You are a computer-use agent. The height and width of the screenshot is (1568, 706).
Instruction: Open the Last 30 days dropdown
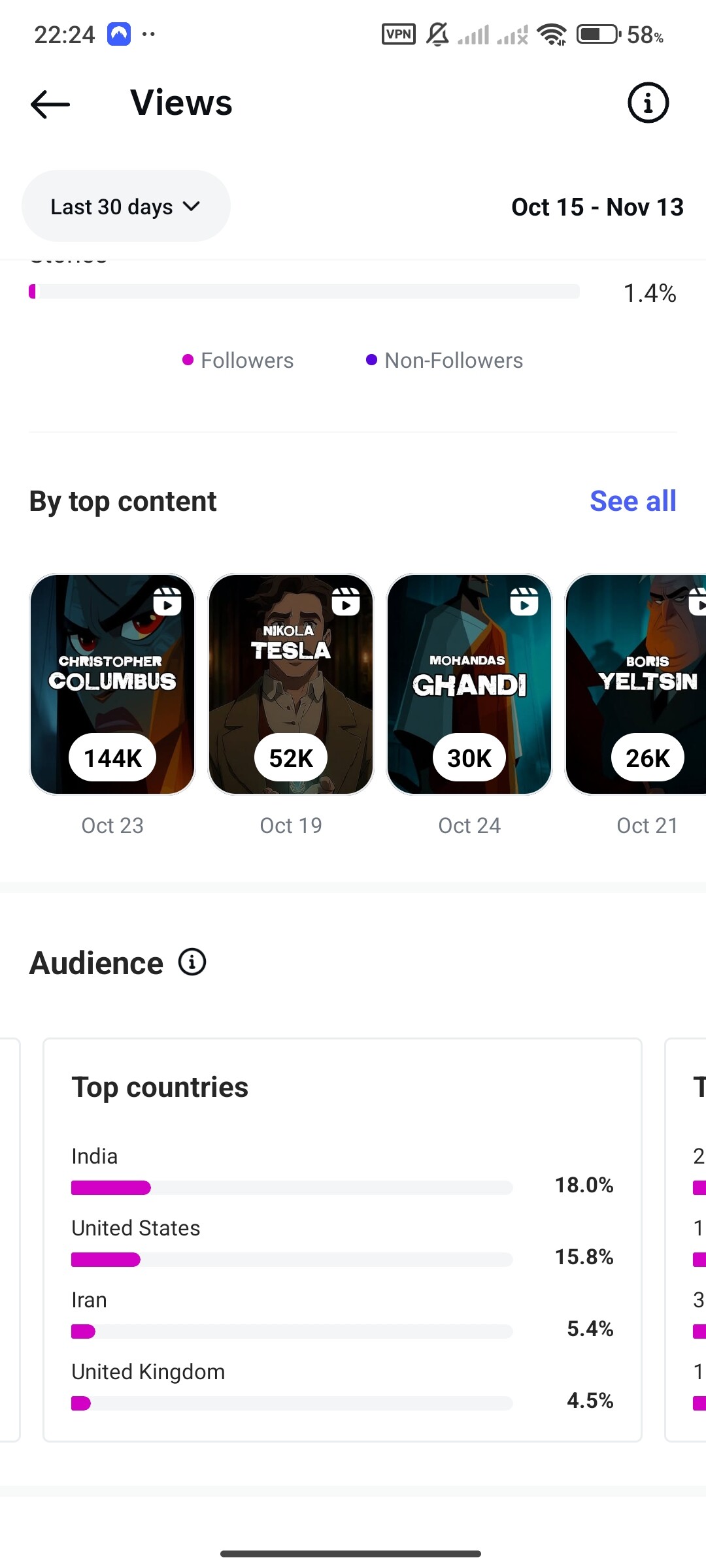(126, 206)
